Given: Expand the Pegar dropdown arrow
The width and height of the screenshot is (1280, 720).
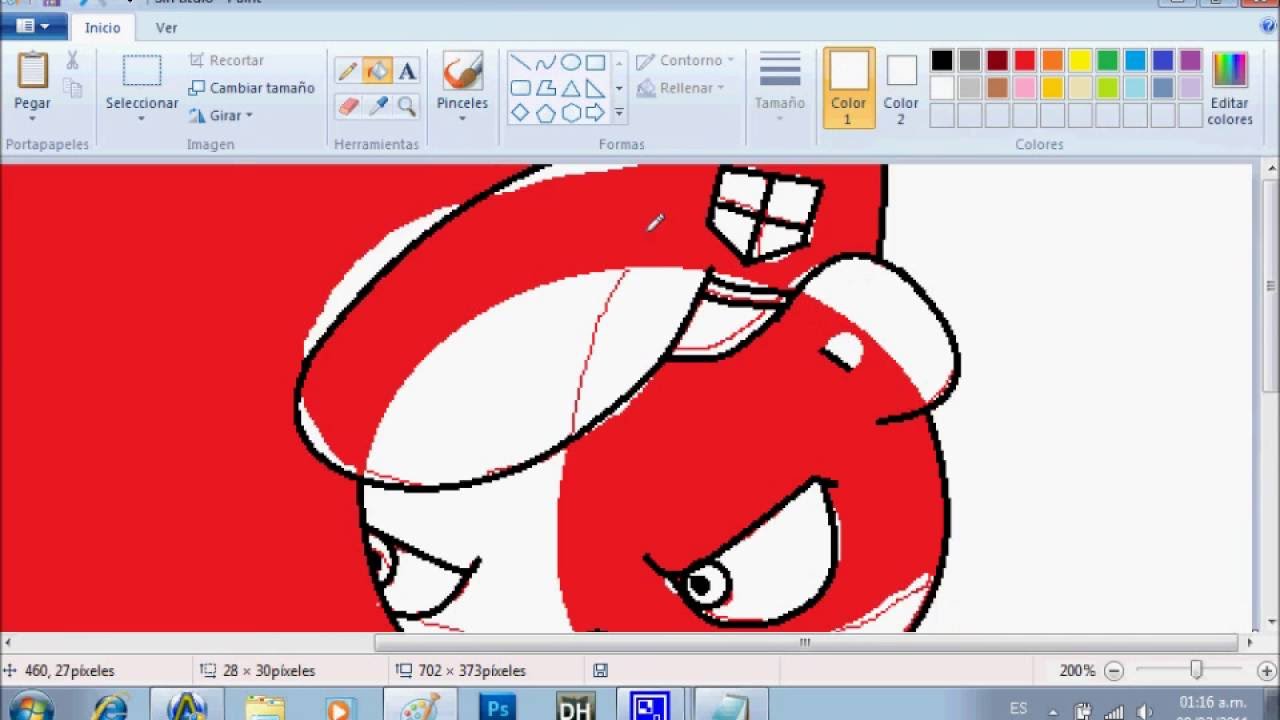Looking at the screenshot, I should (x=32, y=118).
